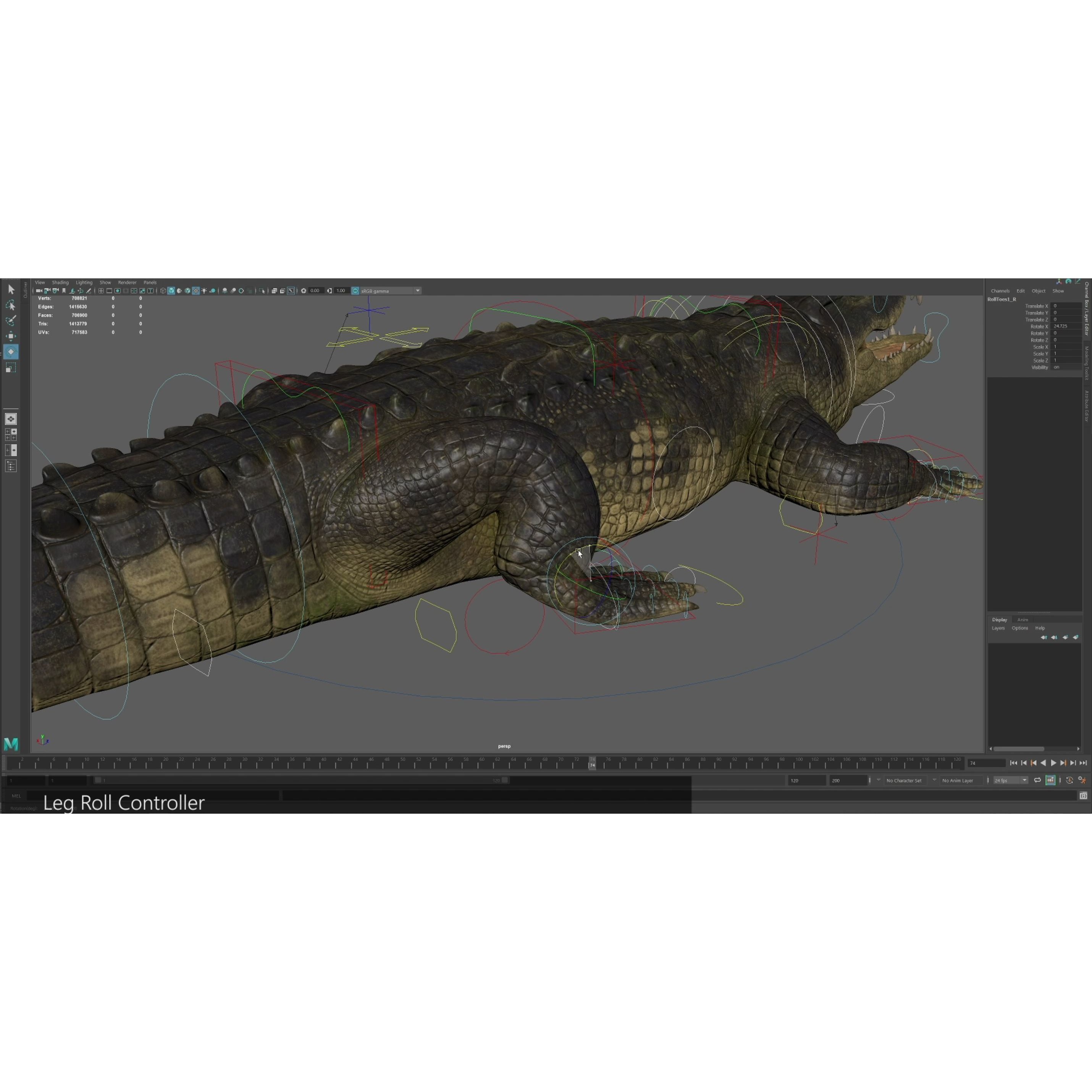Toggle the resolution gate
This screenshot has height=1092, width=1092.
pyautogui.click(x=118, y=291)
